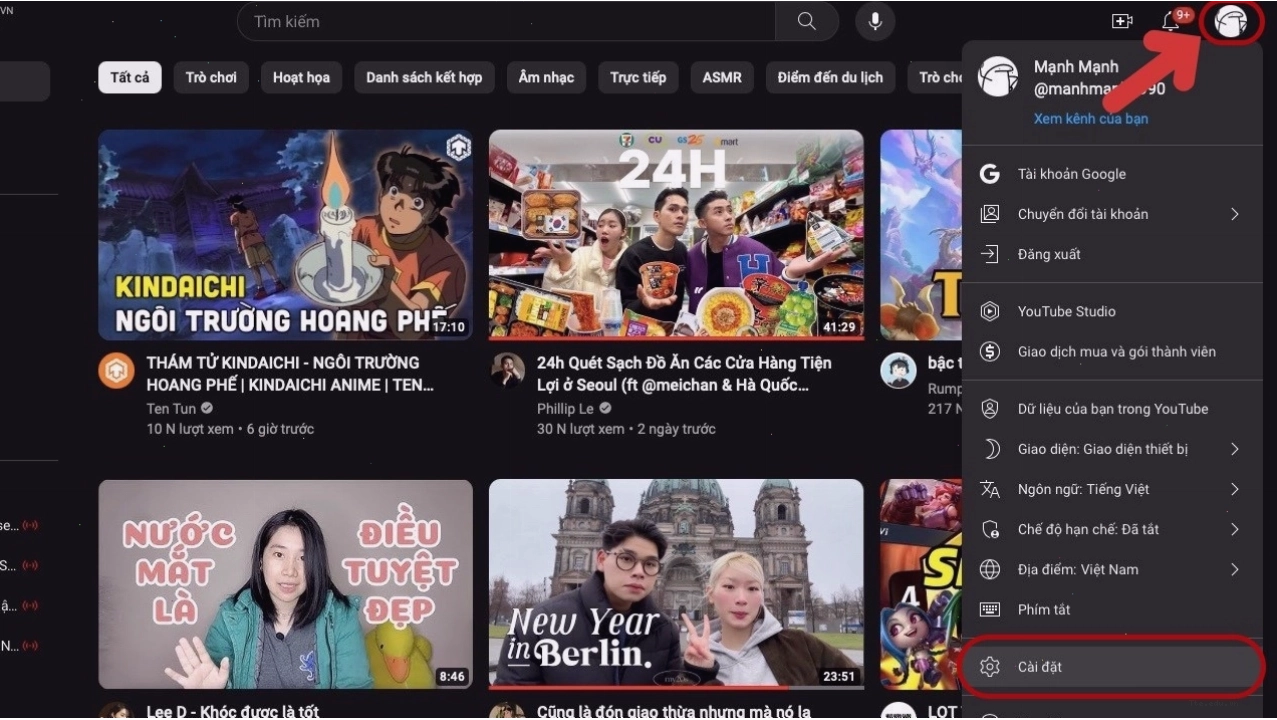The image size is (1277, 720).
Task: Open Giao dịch mua và gói thành viên
Action: click(x=1112, y=351)
